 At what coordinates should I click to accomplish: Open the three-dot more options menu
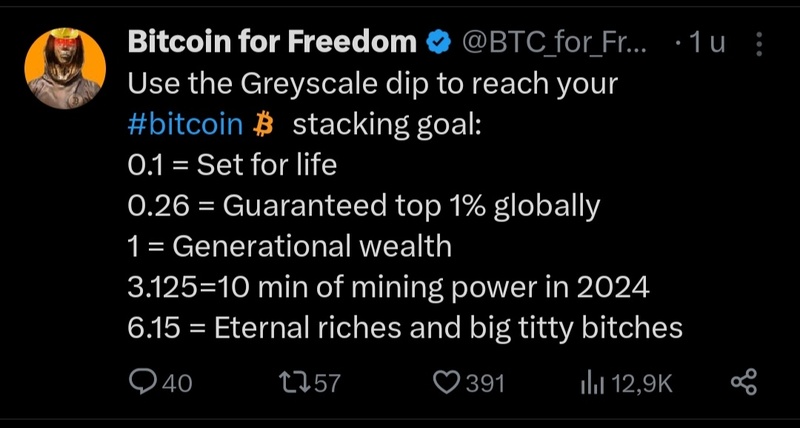click(758, 43)
